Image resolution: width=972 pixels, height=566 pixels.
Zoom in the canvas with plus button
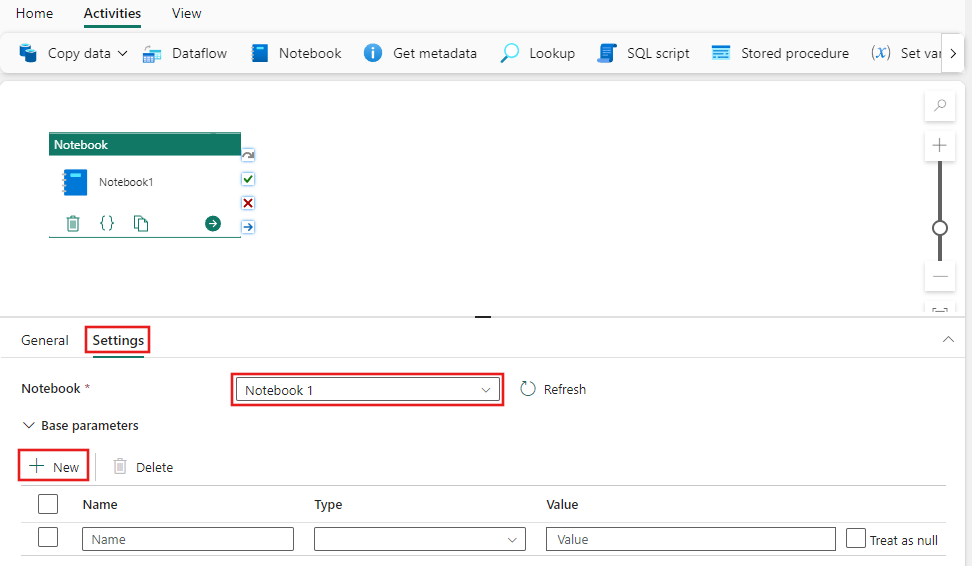pyautogui.click(x=940, y=146)
